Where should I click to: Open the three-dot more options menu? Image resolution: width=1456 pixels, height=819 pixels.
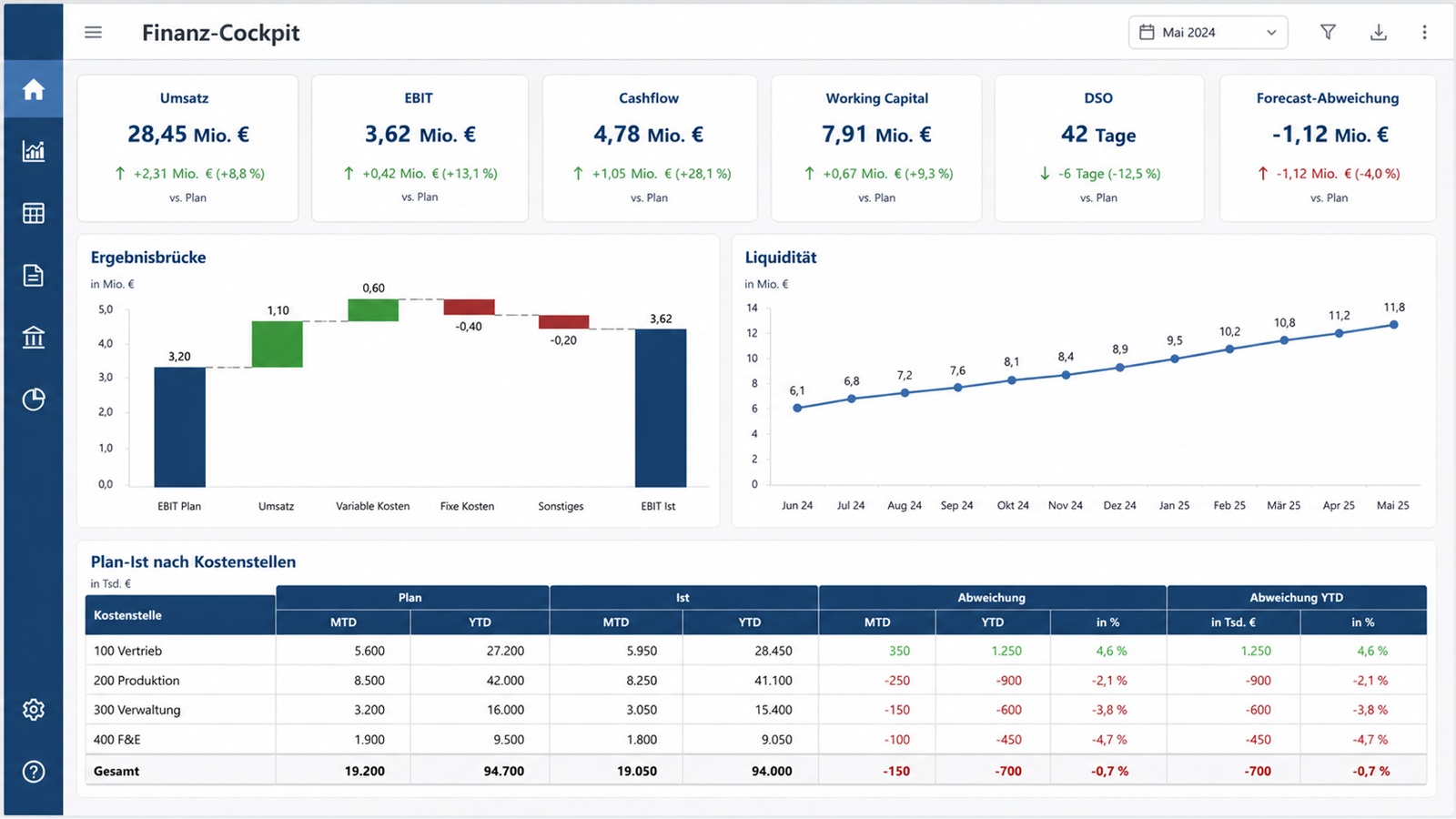(1424, 33)
